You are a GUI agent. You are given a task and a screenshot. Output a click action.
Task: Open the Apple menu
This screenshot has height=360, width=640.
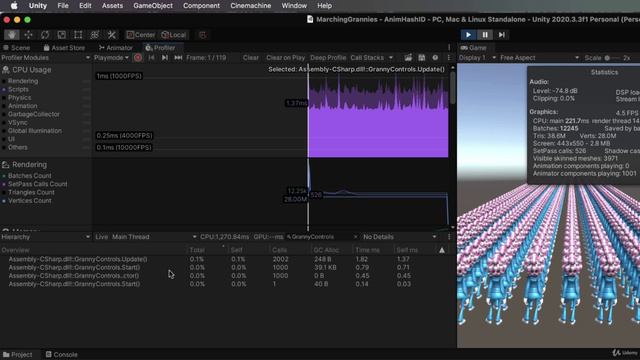point(14,6)
